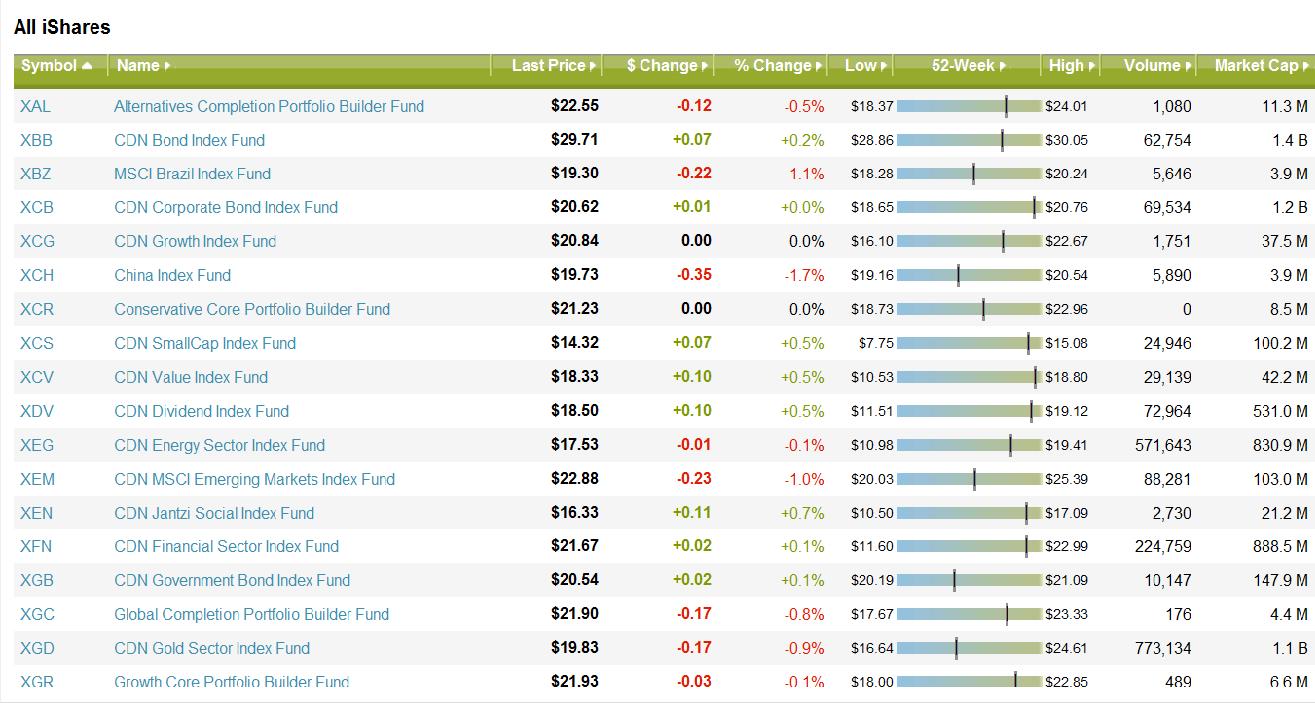Select the All iShares heading
Viewport: 1315px width, 703px height.
tap(62, 27)
